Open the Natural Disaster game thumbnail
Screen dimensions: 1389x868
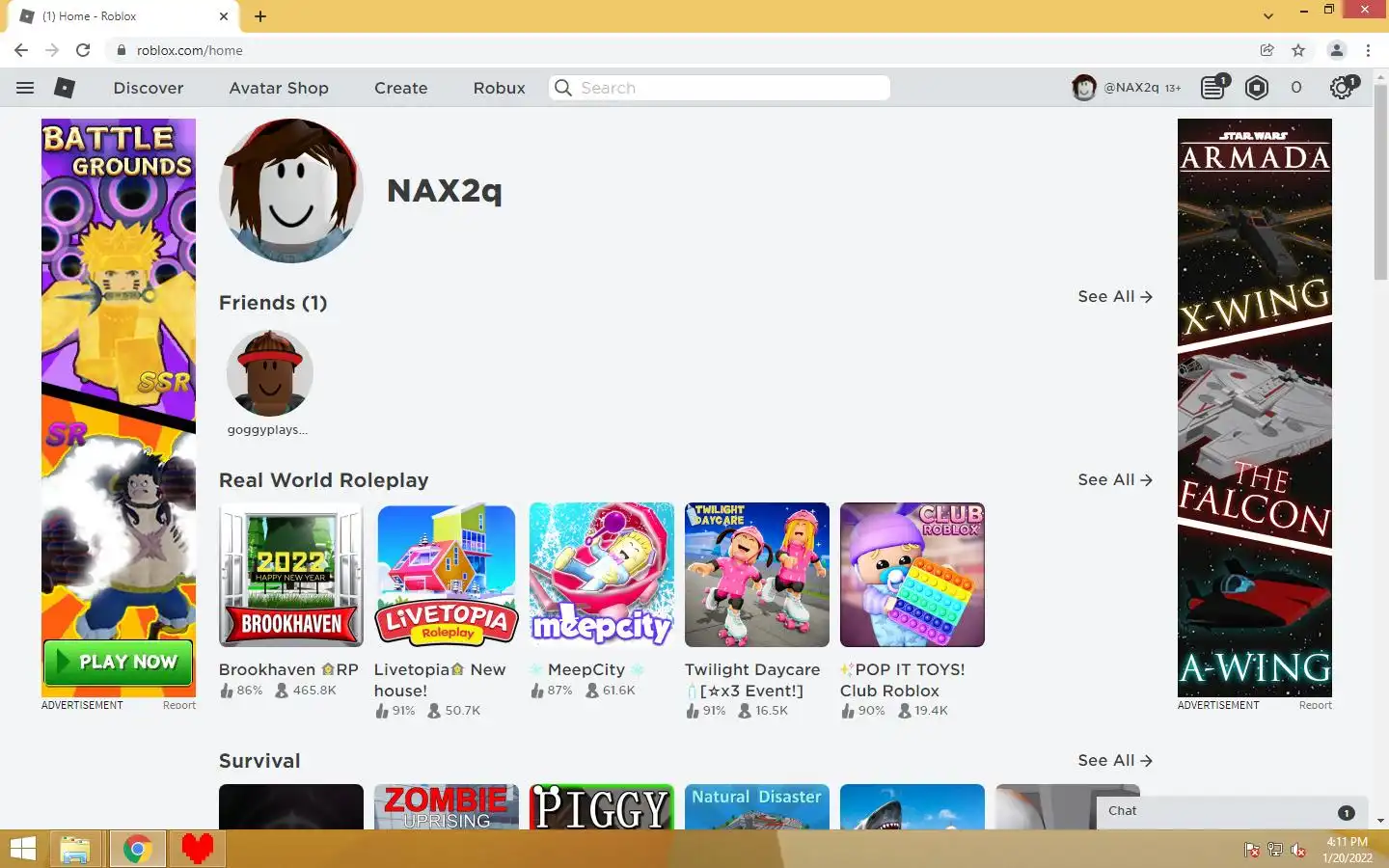757,806
